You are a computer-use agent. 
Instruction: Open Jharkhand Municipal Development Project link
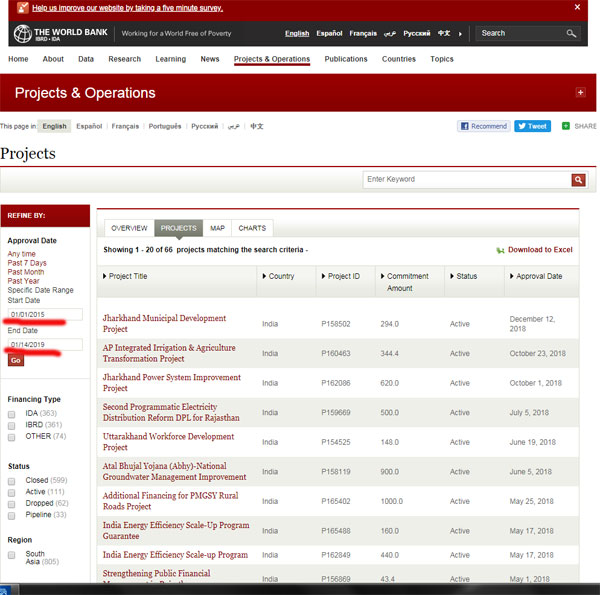click(x=164, y=324)
